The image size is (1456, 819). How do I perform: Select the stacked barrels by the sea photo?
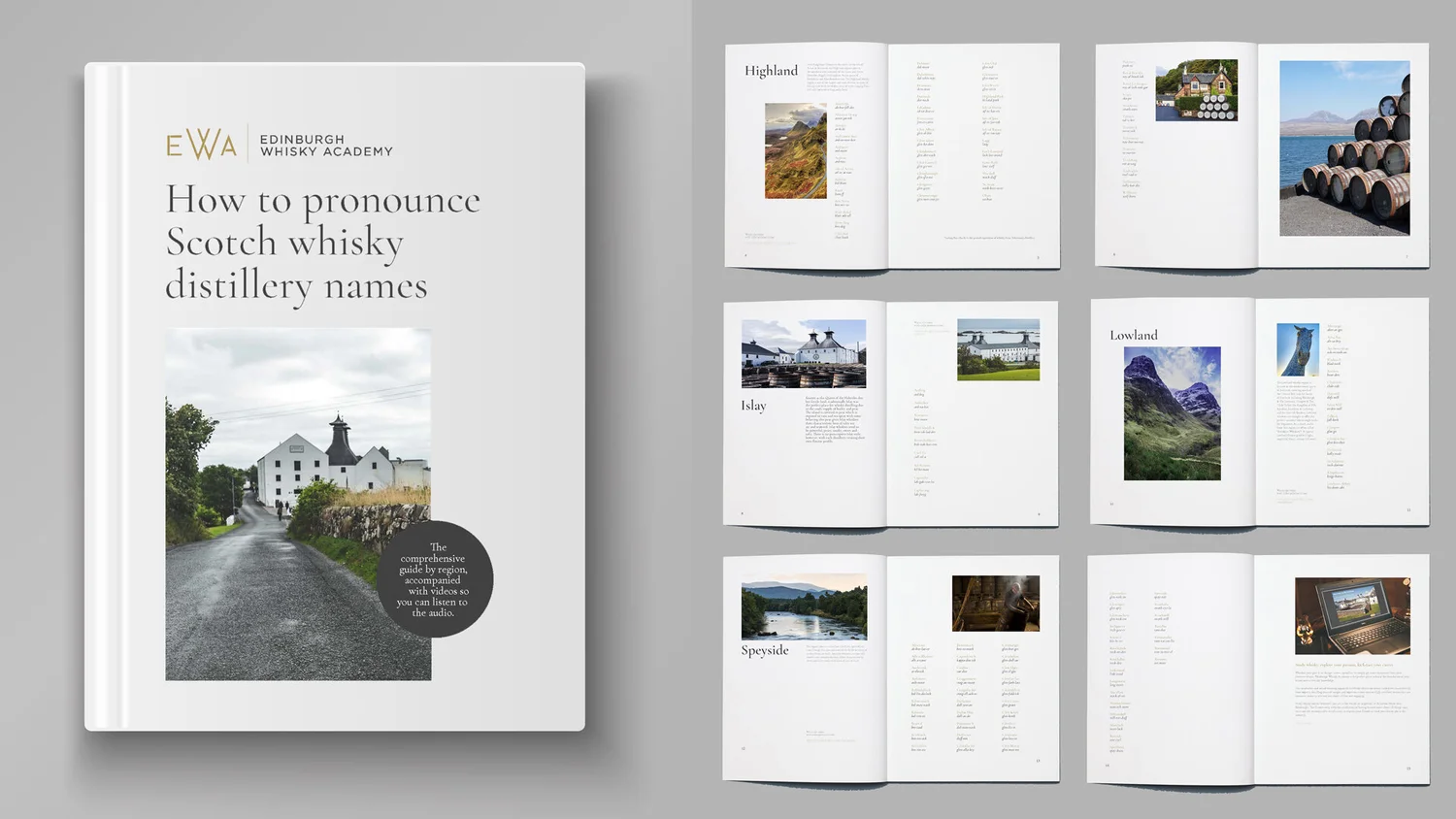pyautogui.click(x=1344, y=147)
